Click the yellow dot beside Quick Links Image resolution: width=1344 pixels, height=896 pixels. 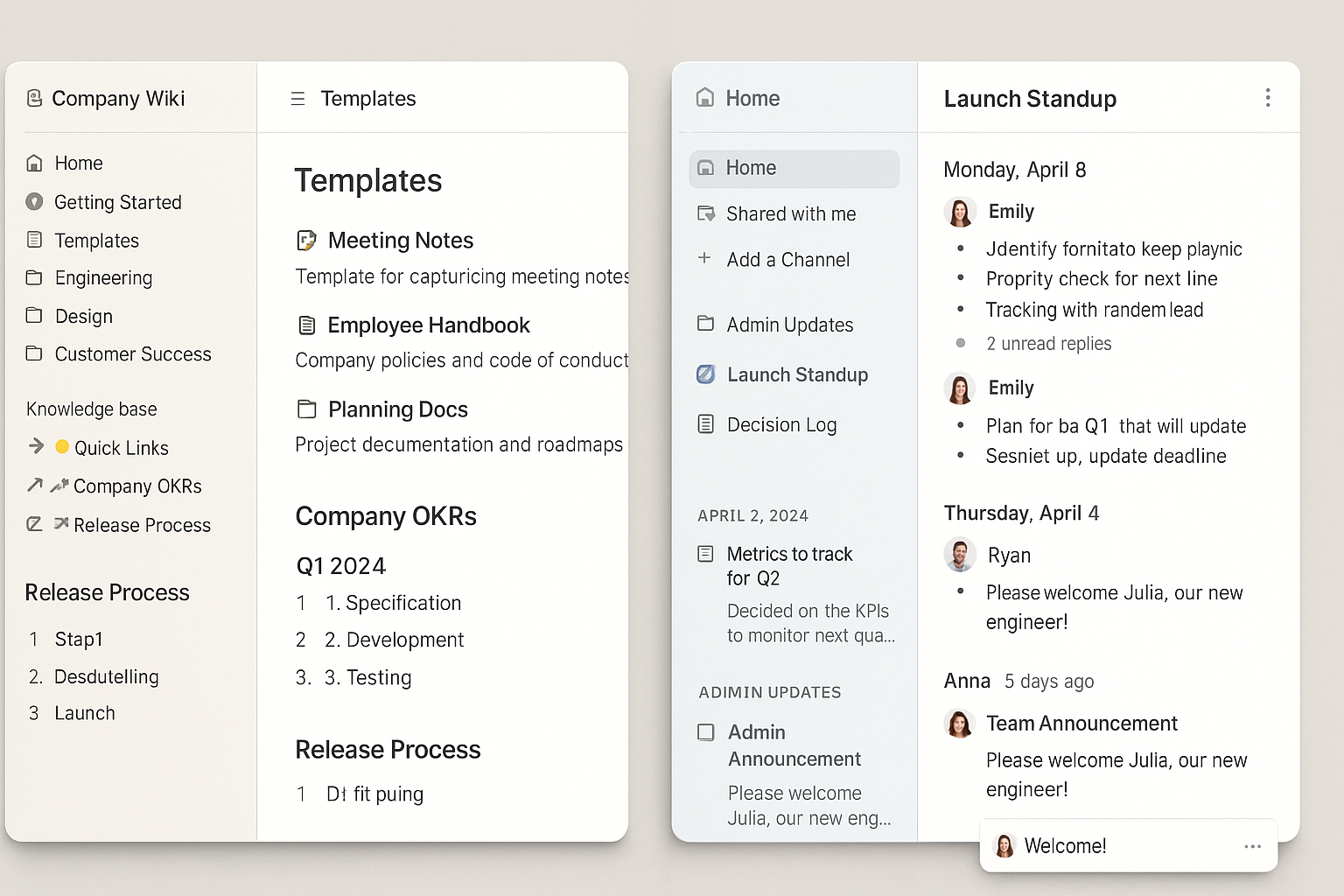click(62, 446)
